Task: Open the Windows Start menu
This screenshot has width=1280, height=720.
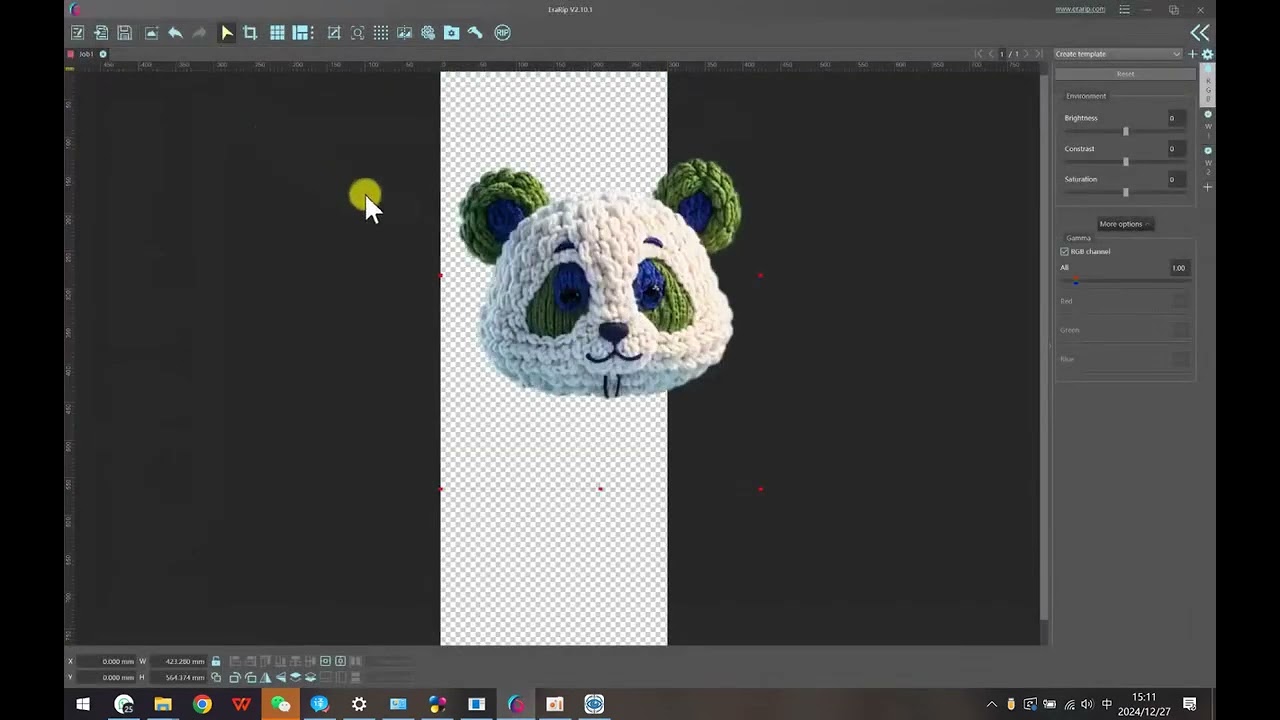Action: [83, 704]
